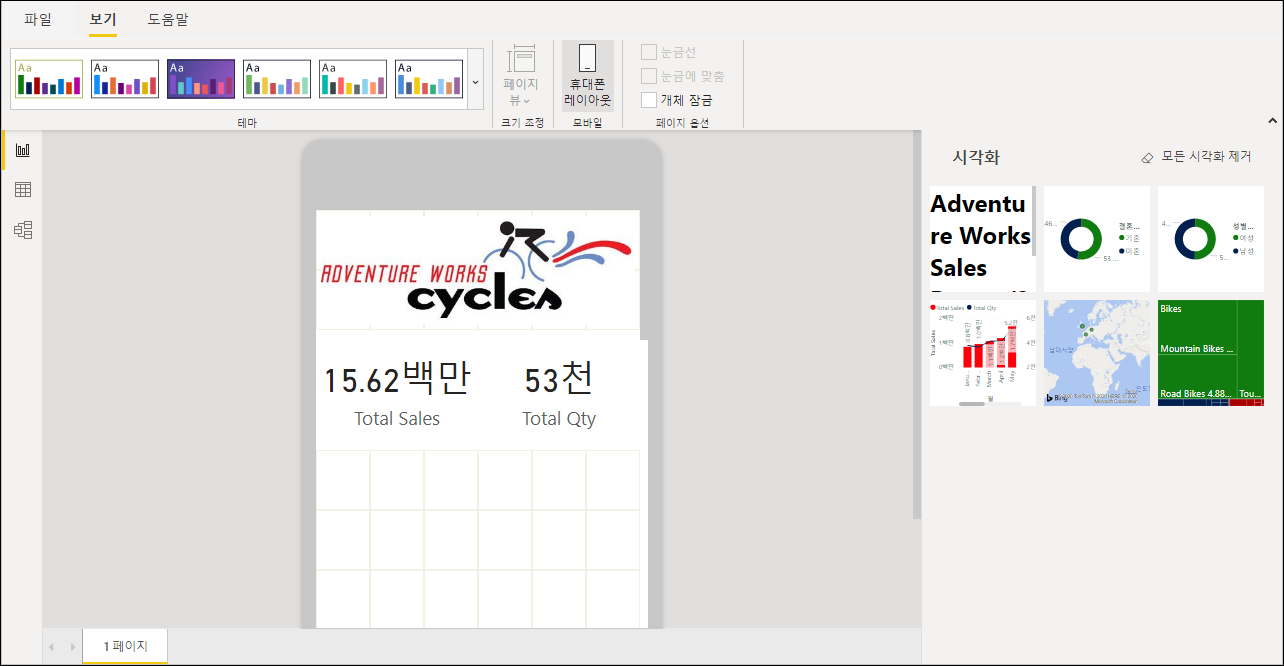The width and height of the screenshot is (1284, 666).
Task: Open the 파일 ribbon tab
Action: [38, 19]
